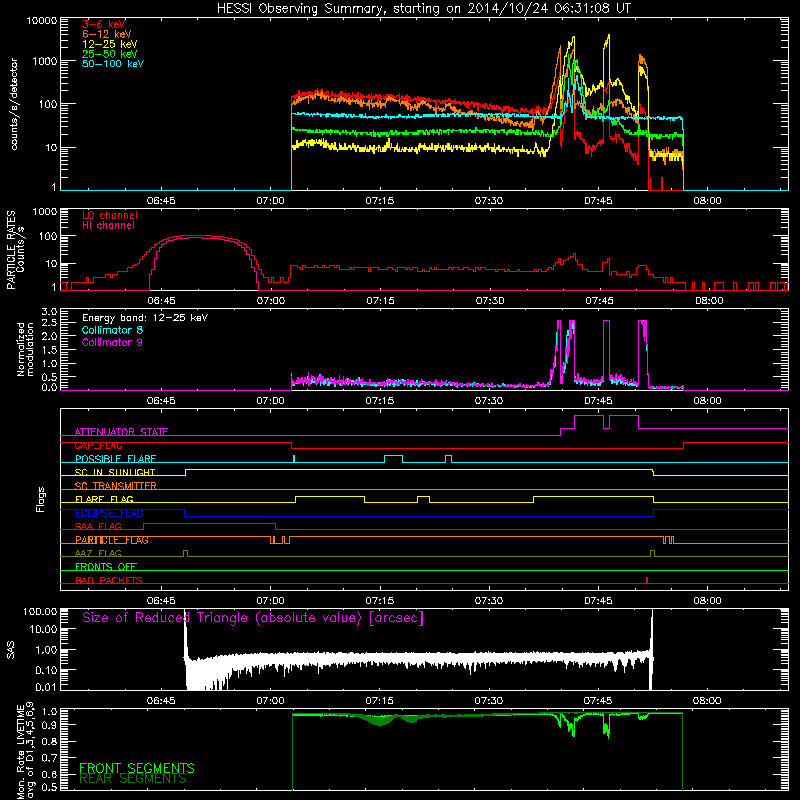Viewport: 800px width, 800px height.
Task: Click the Normalized modulation axis label
Action: tap(25, 349)
